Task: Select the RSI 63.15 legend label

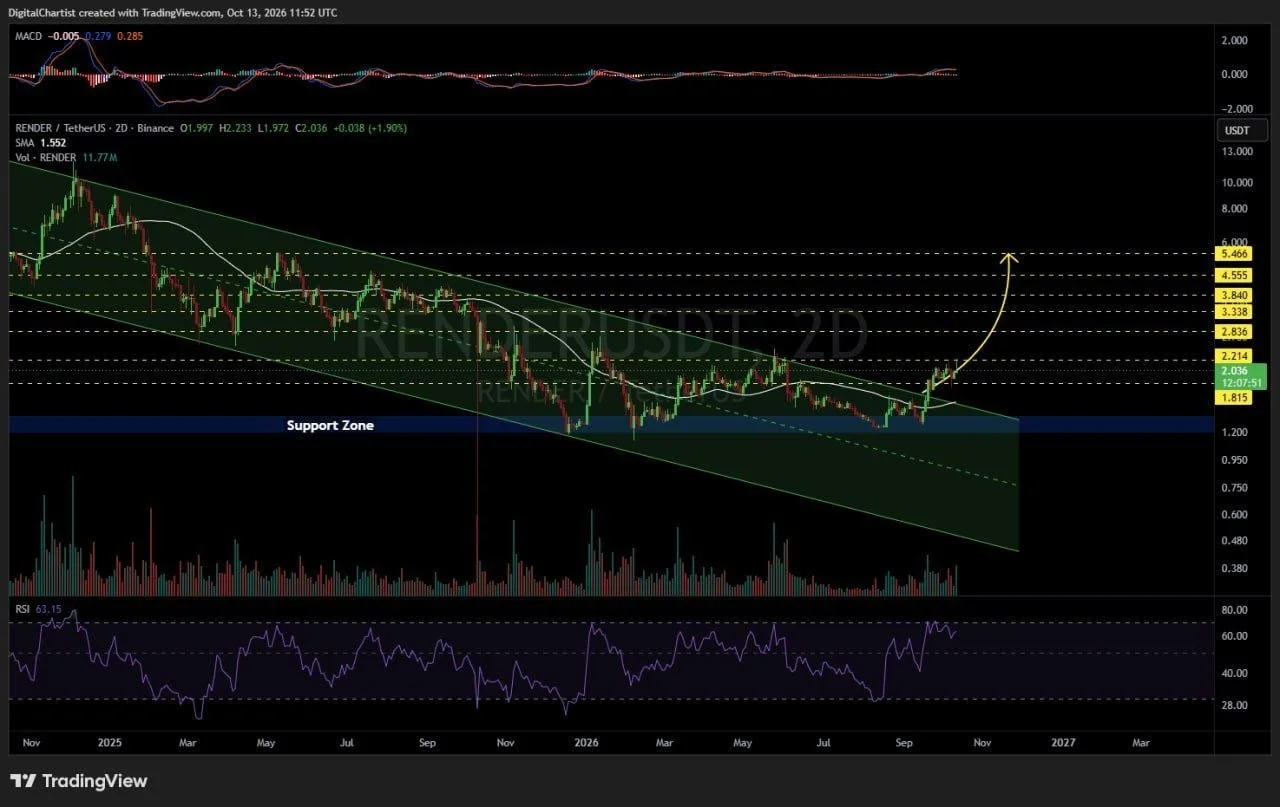Action: tap(36, 608)
